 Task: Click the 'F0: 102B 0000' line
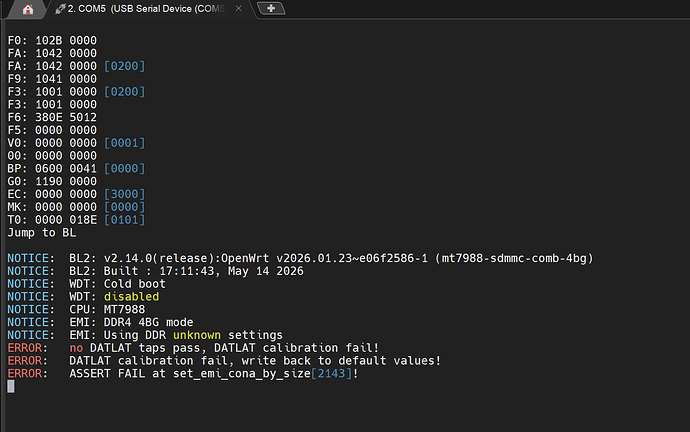point(52,40)
